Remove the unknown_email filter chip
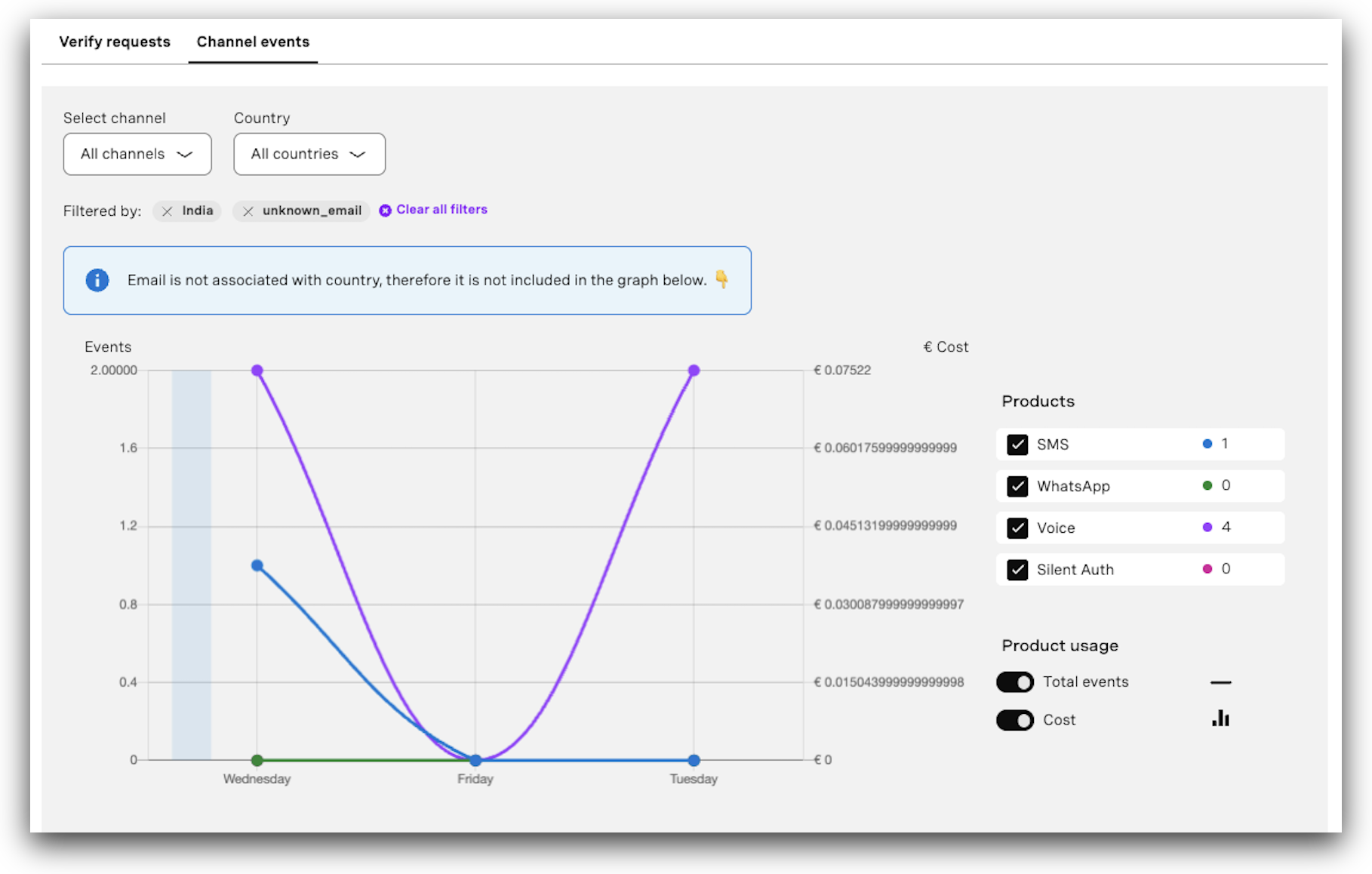 [248, 211]
